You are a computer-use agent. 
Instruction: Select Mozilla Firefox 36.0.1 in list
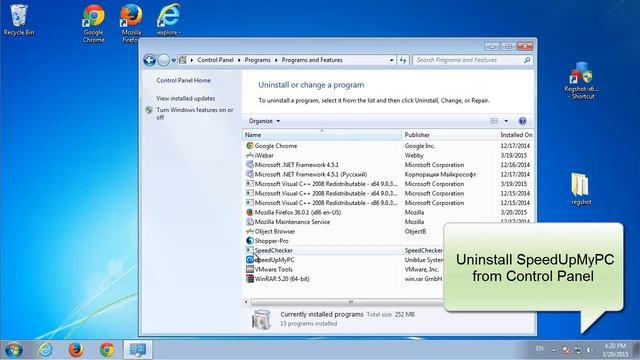tap(298, 212)
